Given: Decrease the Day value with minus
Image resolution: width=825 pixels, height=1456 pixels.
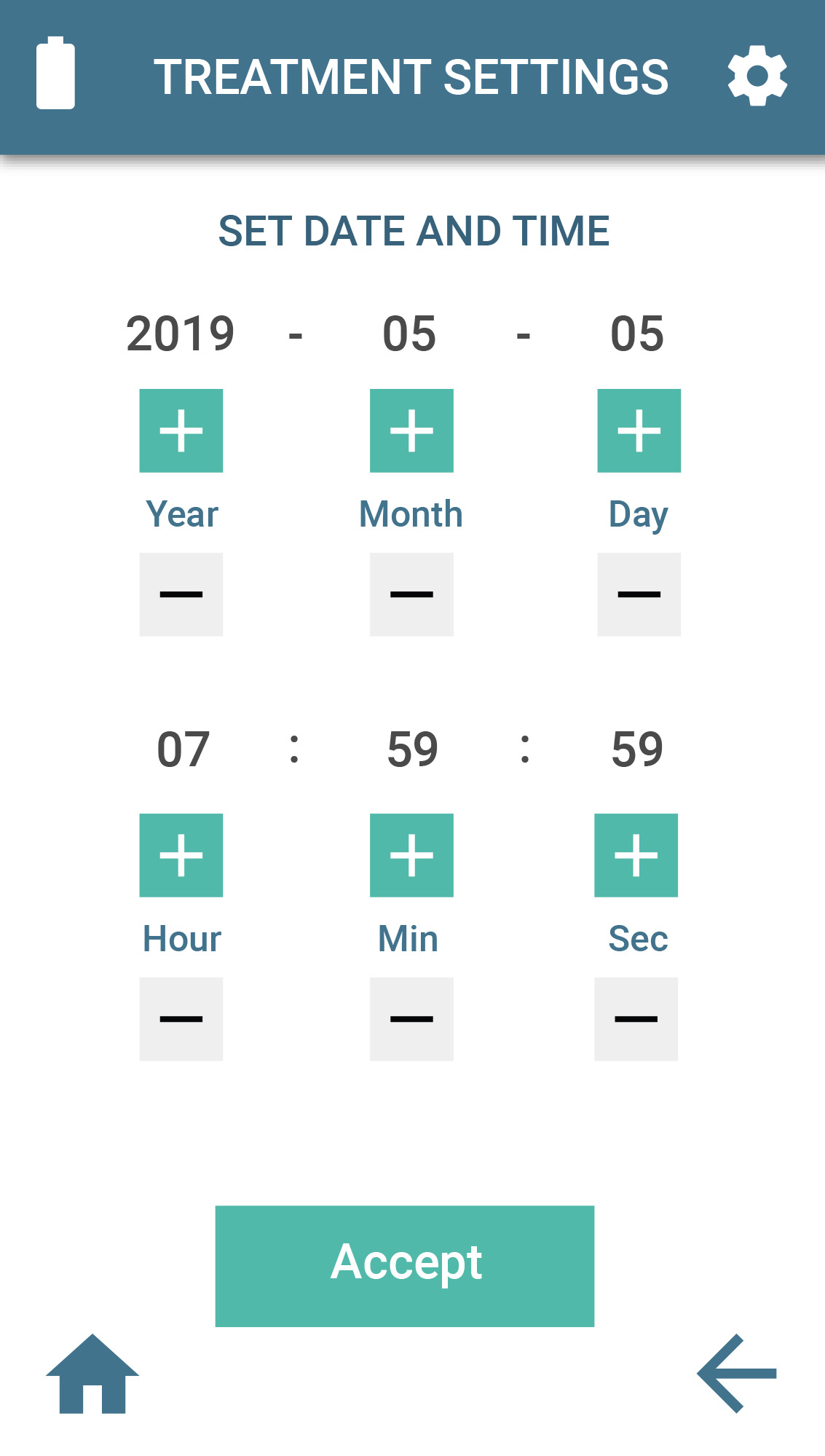Looking at the screenshot, I should pos(639,594).
